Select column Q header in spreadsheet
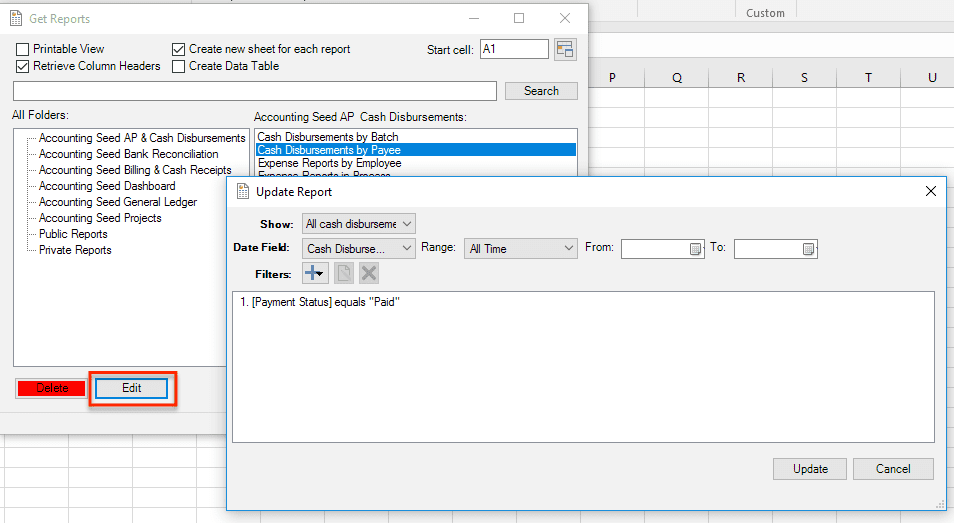954x523 pixels. (x=677, y=77)
